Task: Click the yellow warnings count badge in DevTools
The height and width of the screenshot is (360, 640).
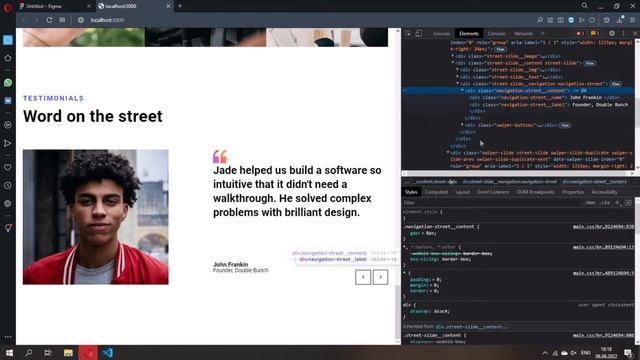Action: (x=594, y=33)
